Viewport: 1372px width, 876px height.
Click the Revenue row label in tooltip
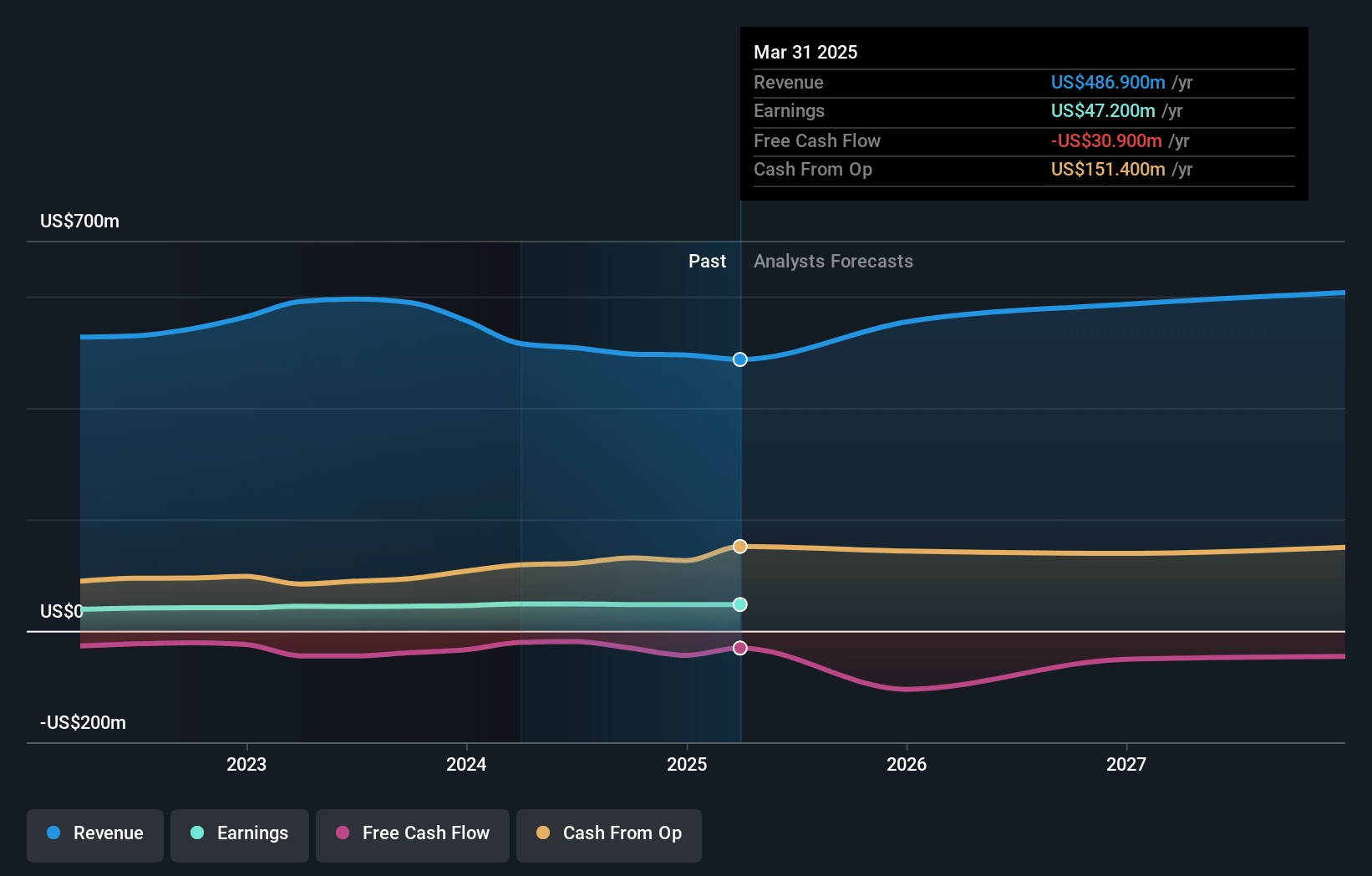point(789,83)
